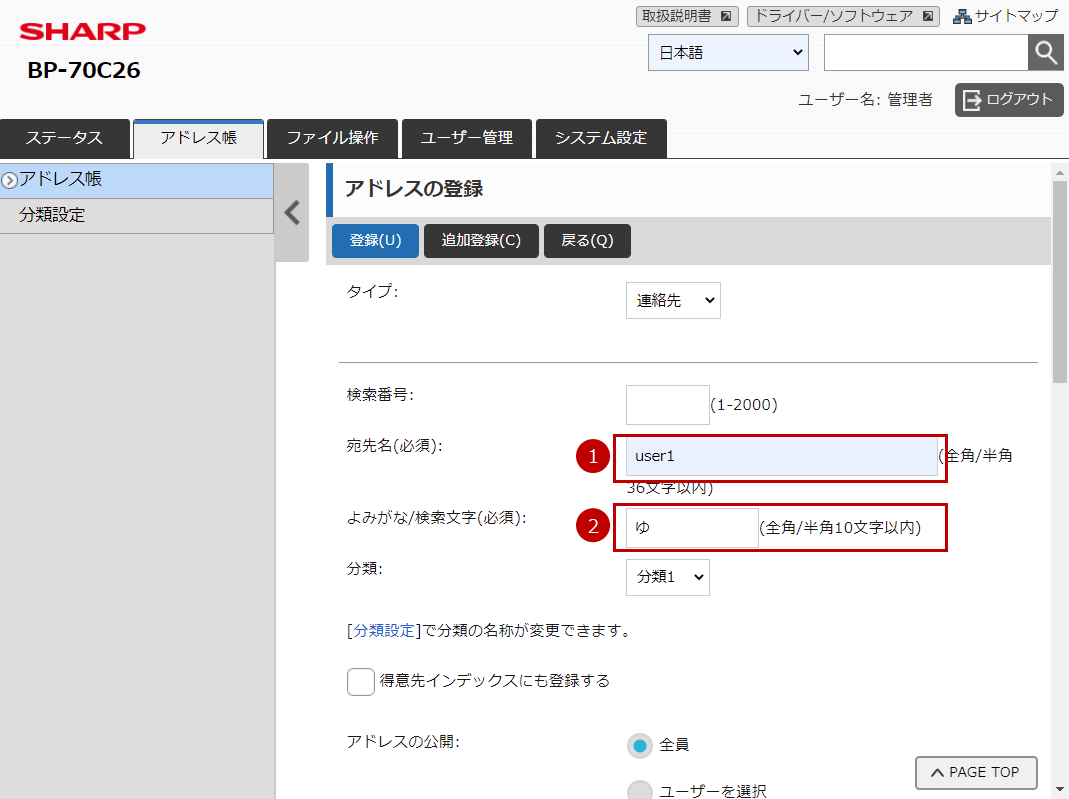
Task: Open 分類設定 in the left sidebar
Action: coord(136,215)
